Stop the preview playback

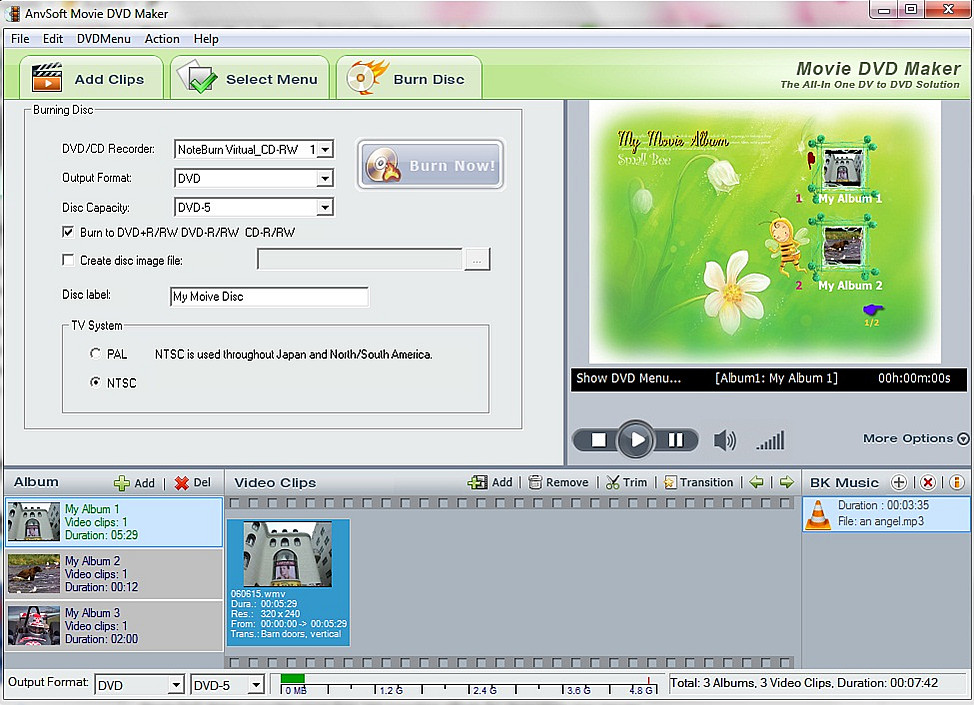(x=599, y=440)
